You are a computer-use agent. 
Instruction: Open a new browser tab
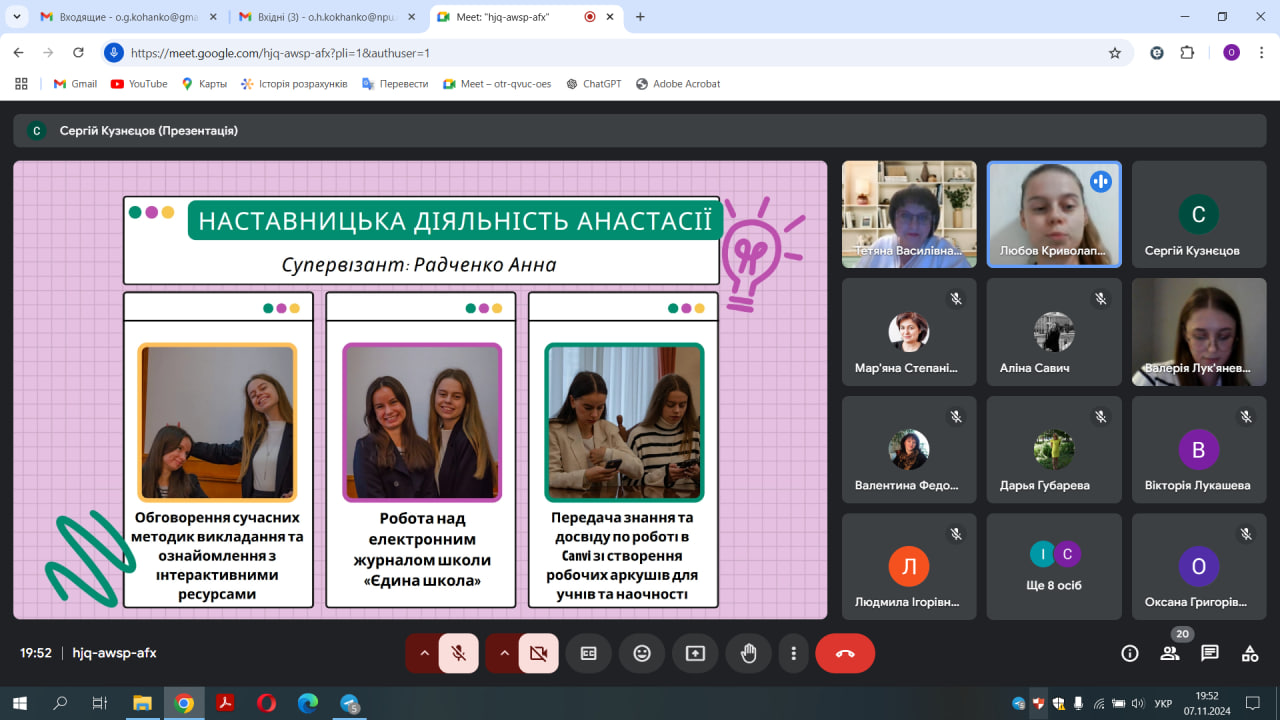tap(640, 17)
